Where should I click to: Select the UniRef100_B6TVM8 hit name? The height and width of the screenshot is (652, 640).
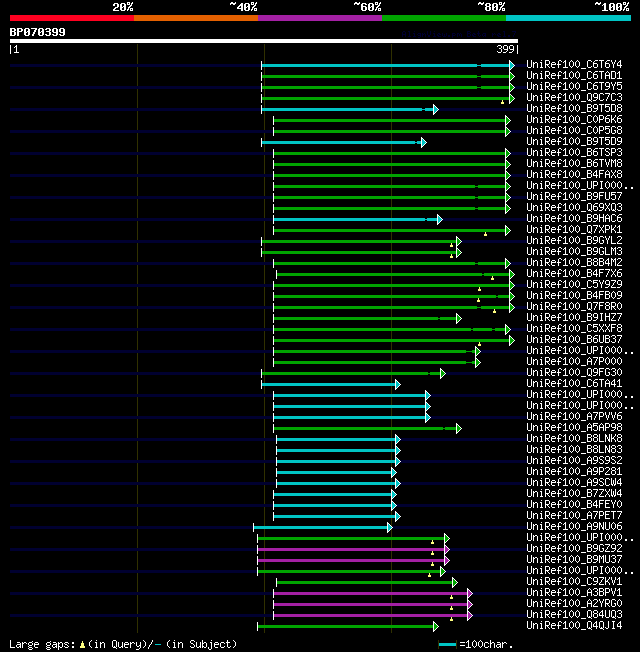click(x=574, y=163)
